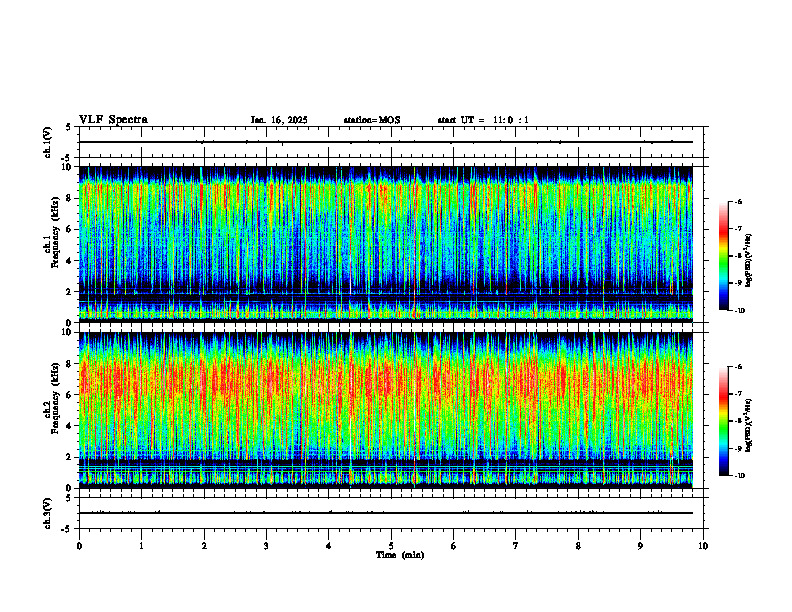Viewport: 792px width, 612px height.
Task: Click time axis tick label "7"
Action: pyautogui.click(x=516, y=546)
